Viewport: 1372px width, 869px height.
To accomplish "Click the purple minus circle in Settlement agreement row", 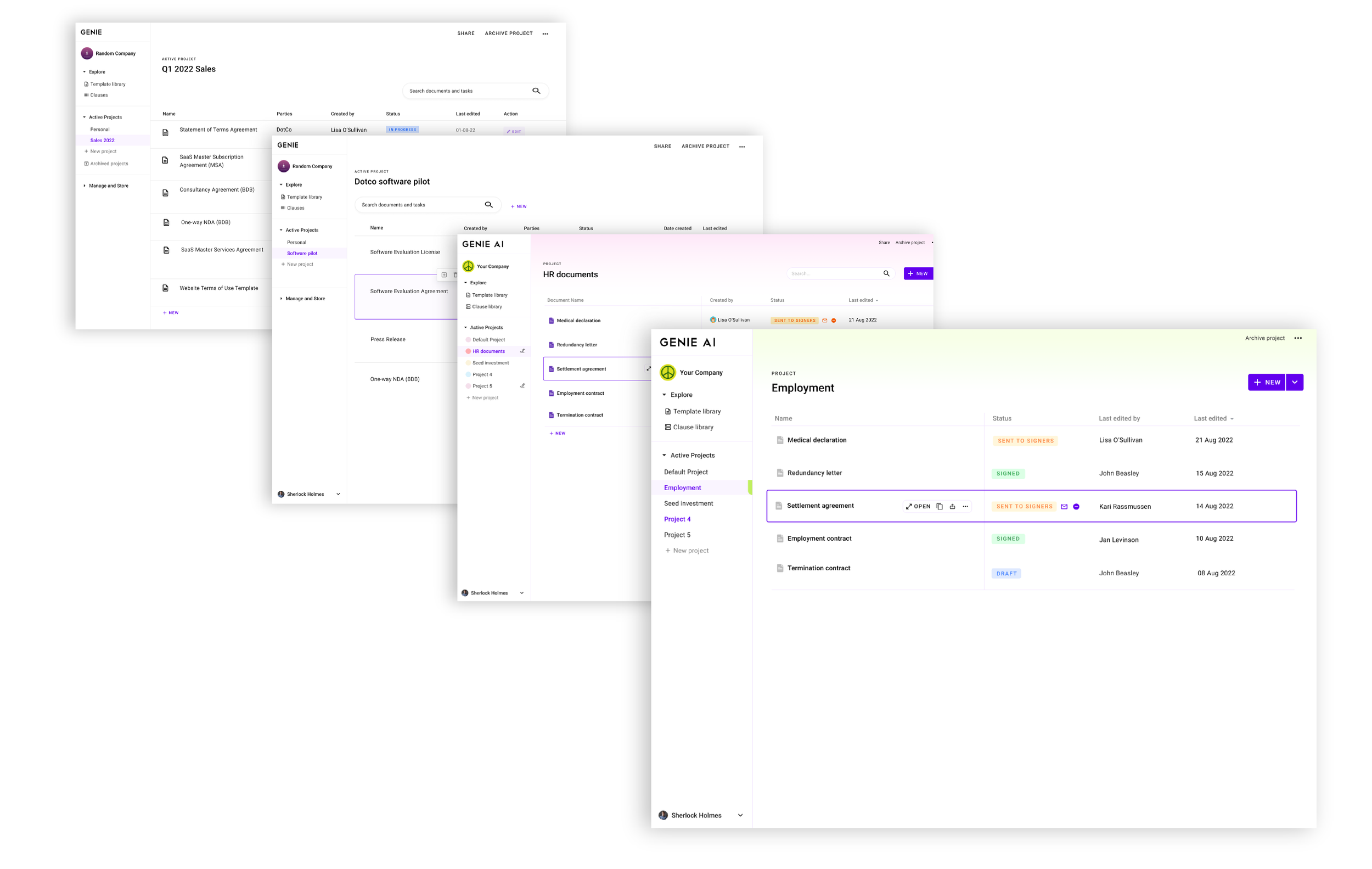I will click(x=1076, y=506).
